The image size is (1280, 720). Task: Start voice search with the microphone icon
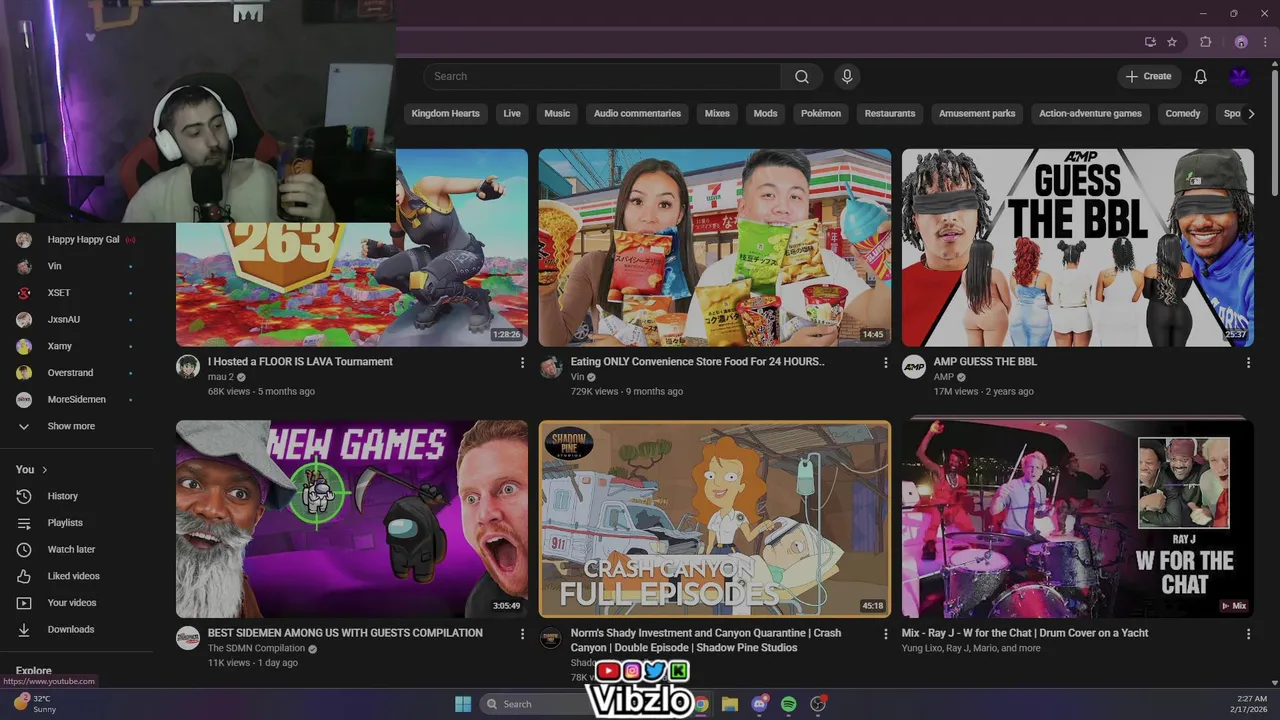(x=847, y=77)
